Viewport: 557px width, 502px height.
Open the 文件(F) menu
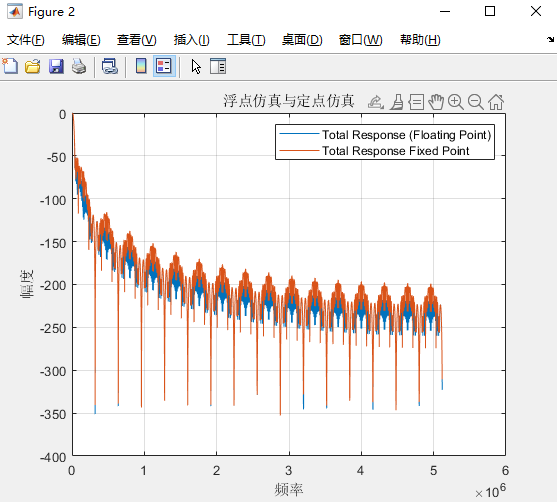(x=26, y=40)
